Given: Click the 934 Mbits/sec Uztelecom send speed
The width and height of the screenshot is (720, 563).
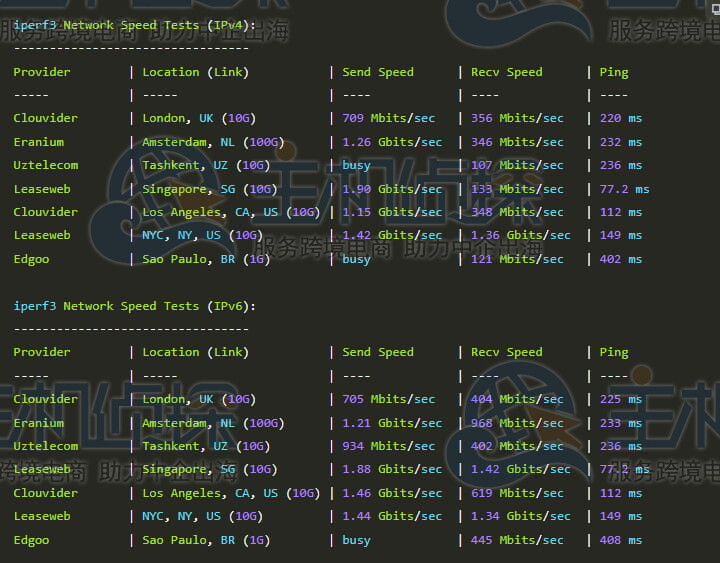Looking at the screenshot, I should 388,446.
